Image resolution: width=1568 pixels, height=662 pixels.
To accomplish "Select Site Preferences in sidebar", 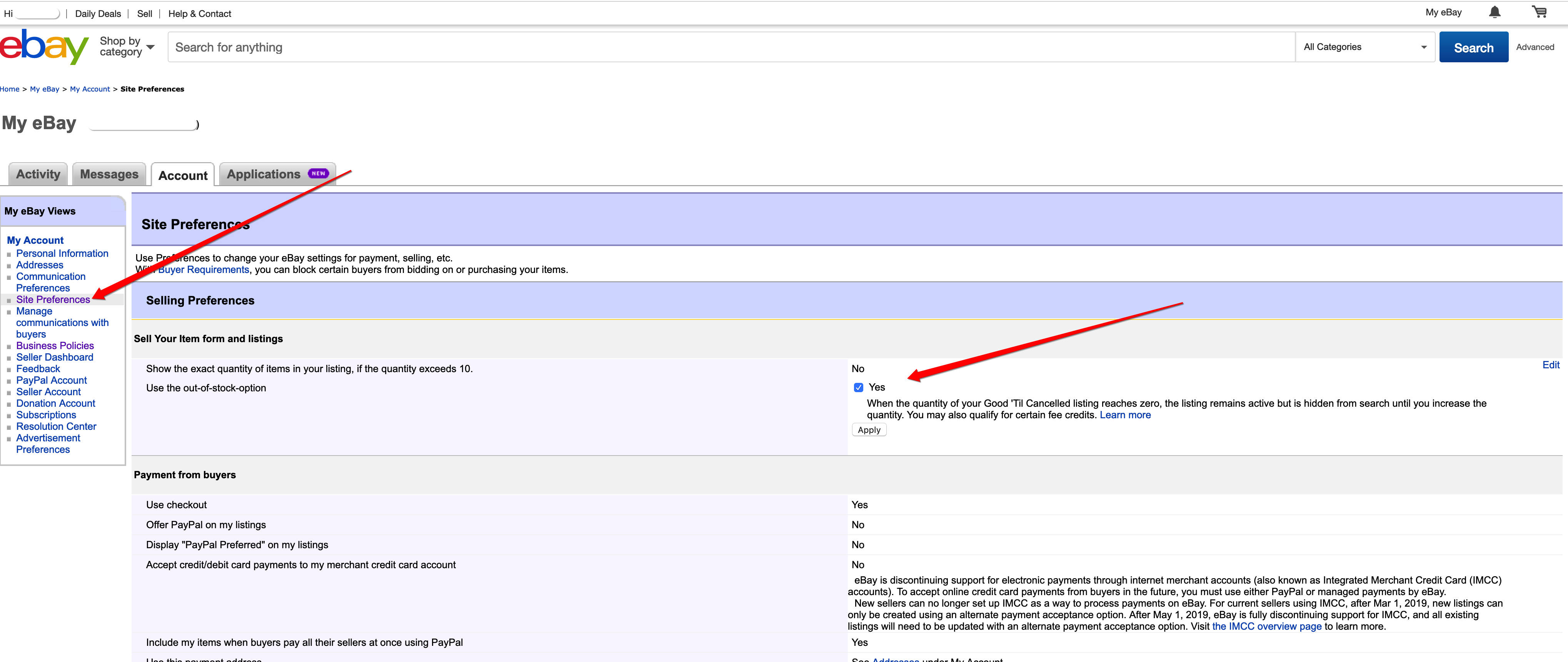I will click(x=53, y=299).
